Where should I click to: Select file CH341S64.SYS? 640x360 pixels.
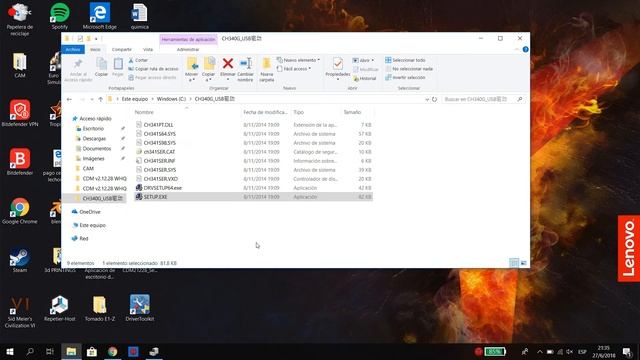coord(160,134)
